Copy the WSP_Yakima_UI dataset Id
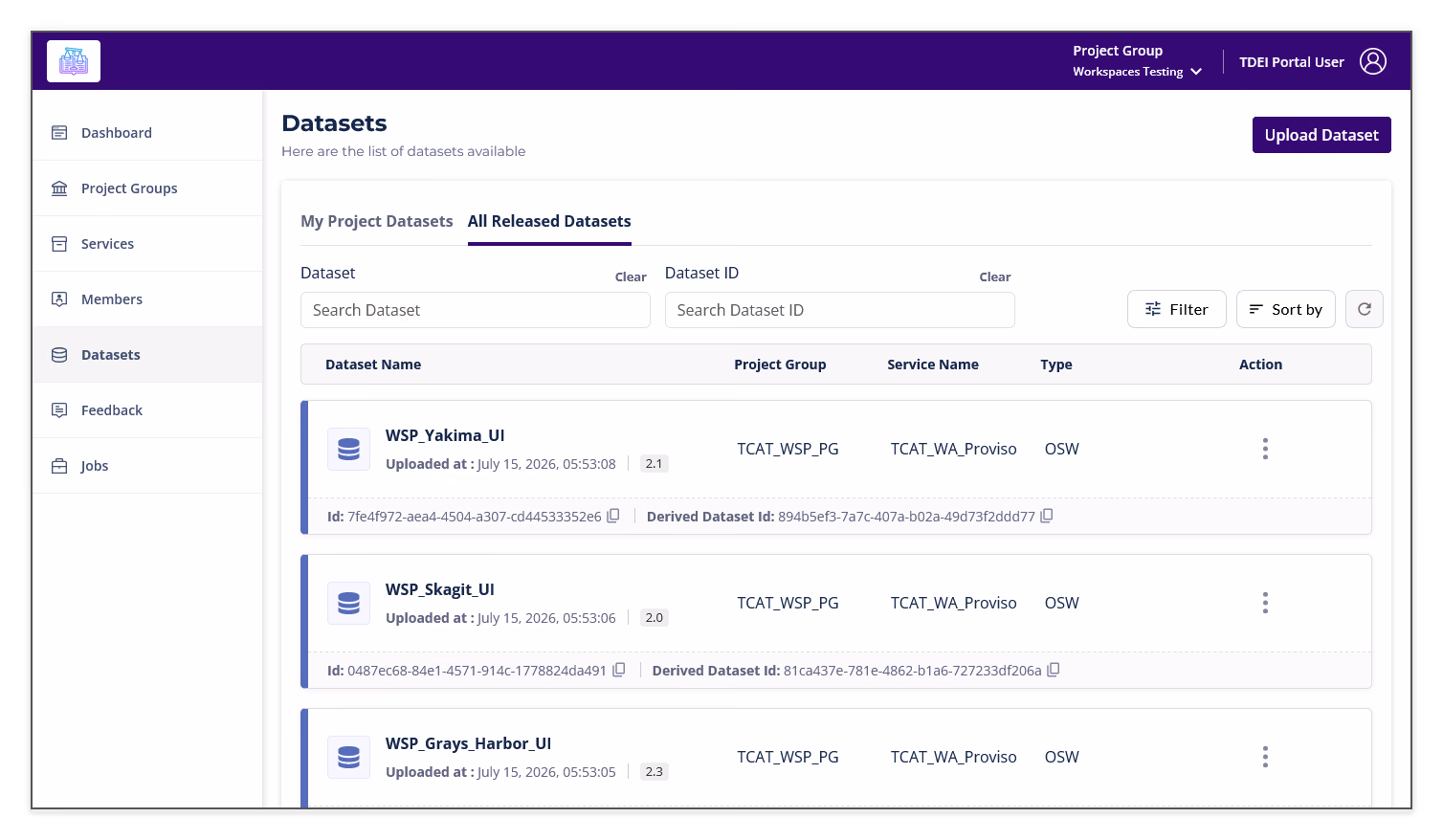This screenshot has height=840, width=1443. point(613,516)
